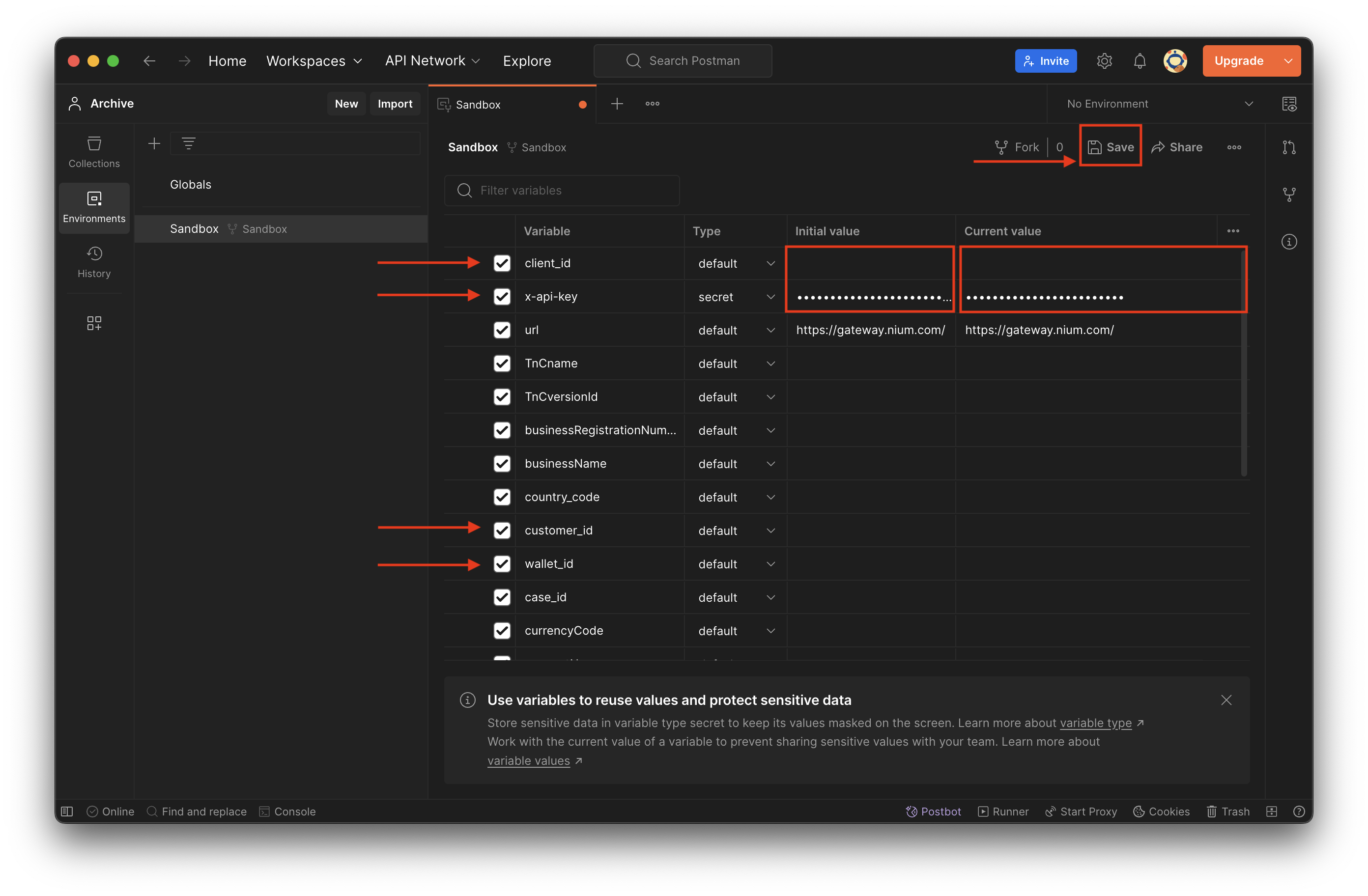
Task: Open the notifications bell
Action: tap(1139, 61)
